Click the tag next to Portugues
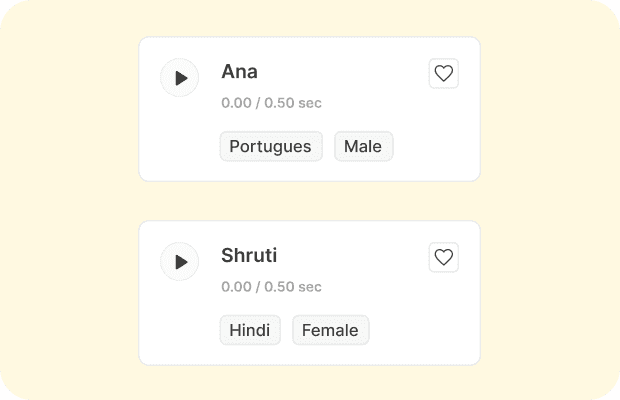The image size is (620, 400). coord(364,146)
